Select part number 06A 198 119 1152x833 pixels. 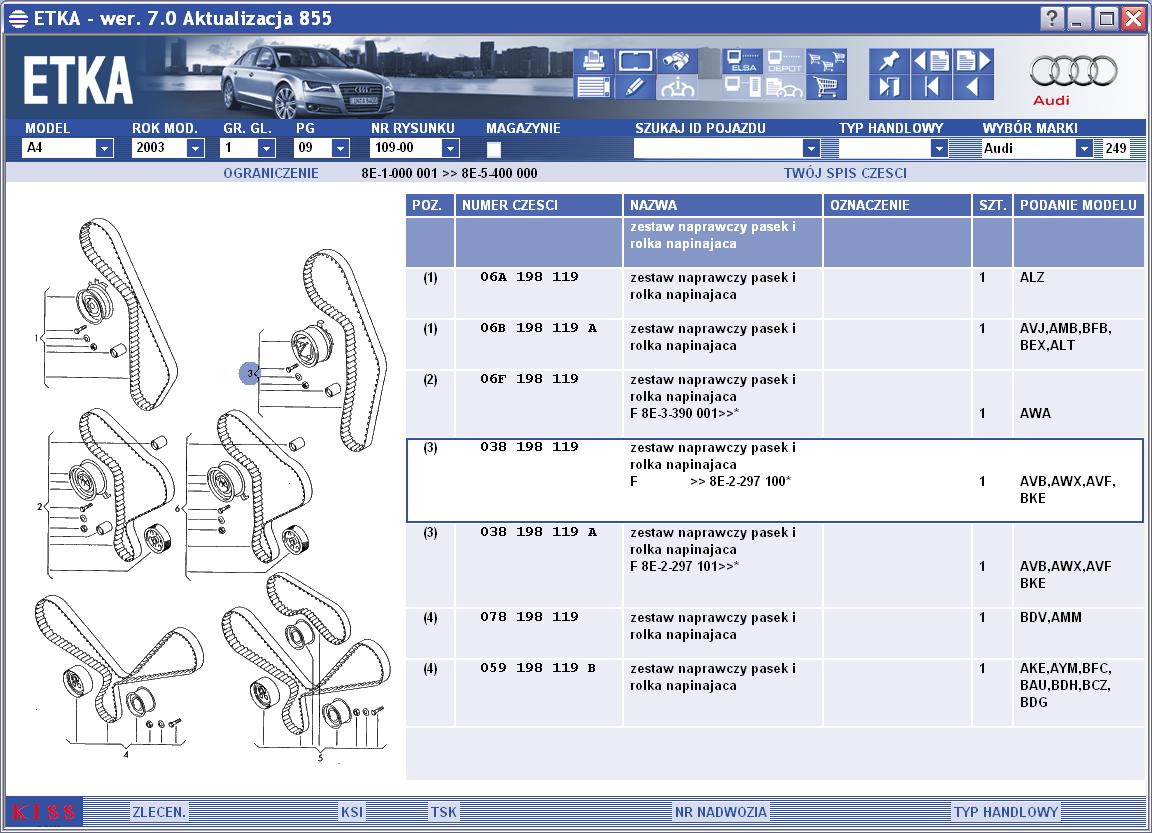pyautogui.click(x=529, y=277)
